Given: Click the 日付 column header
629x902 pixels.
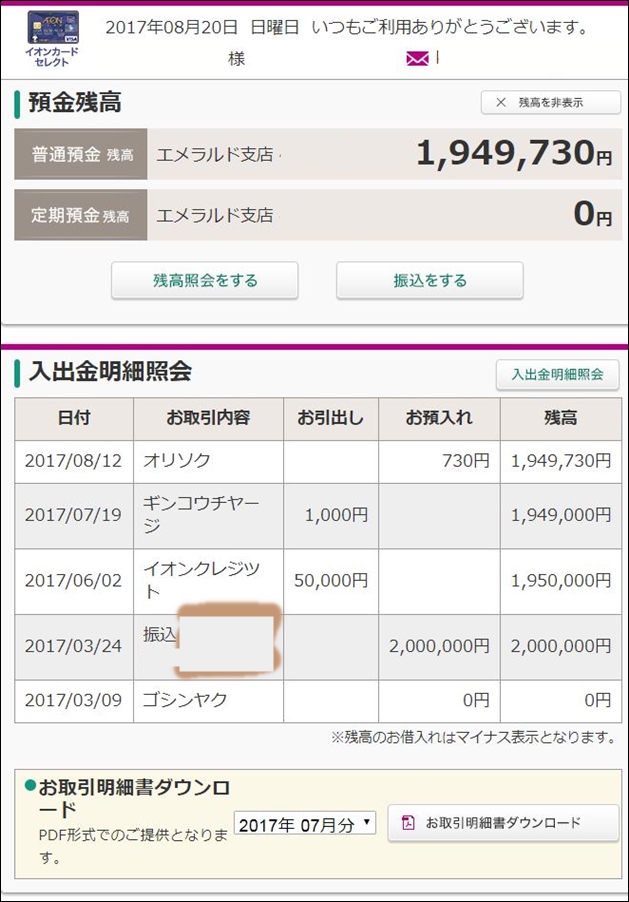Looking at the screenshot, I should (x=74, y=418).
